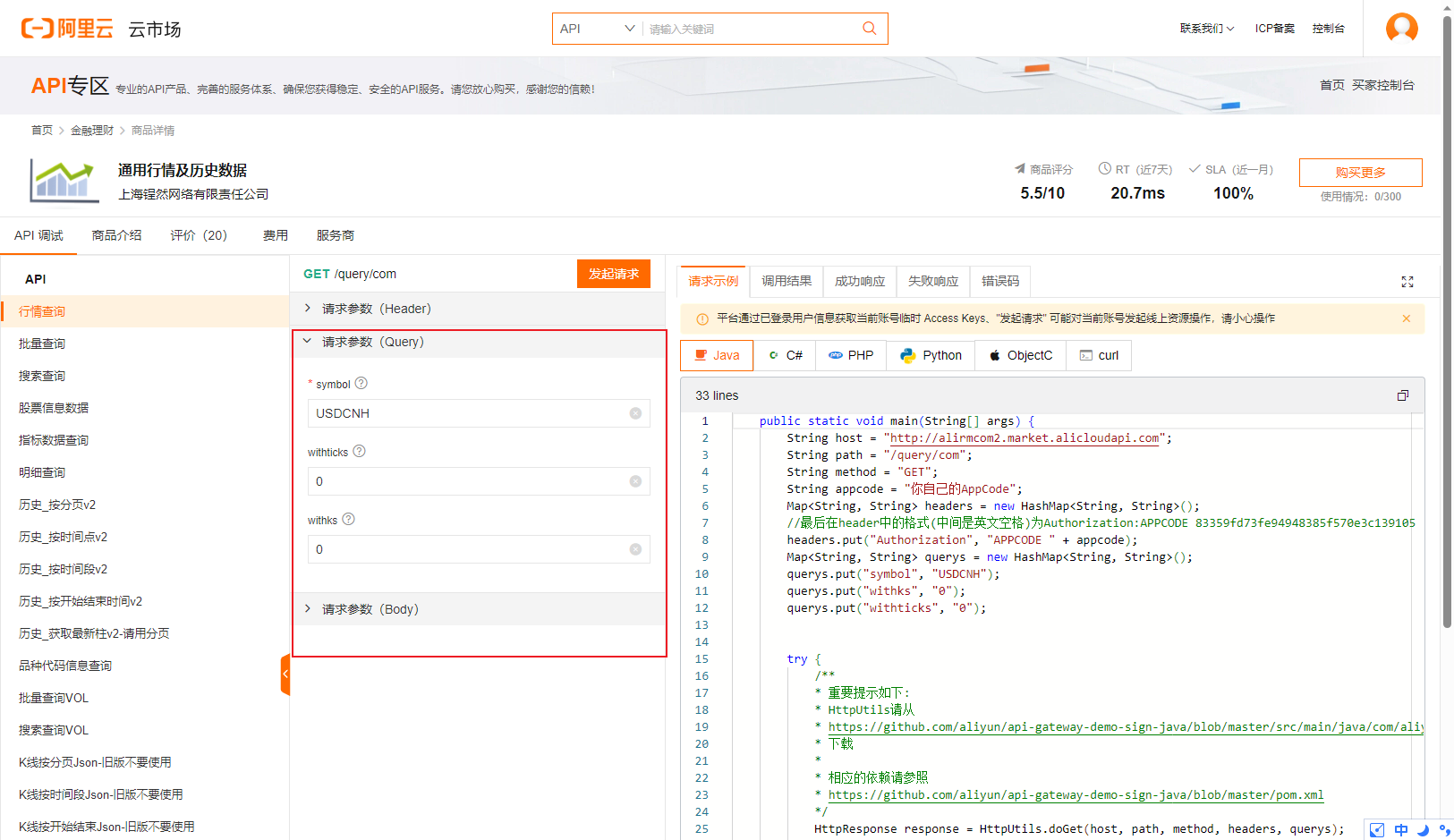Copy the 33-line code sample

pyautogui.click(x=1402, y=395)
